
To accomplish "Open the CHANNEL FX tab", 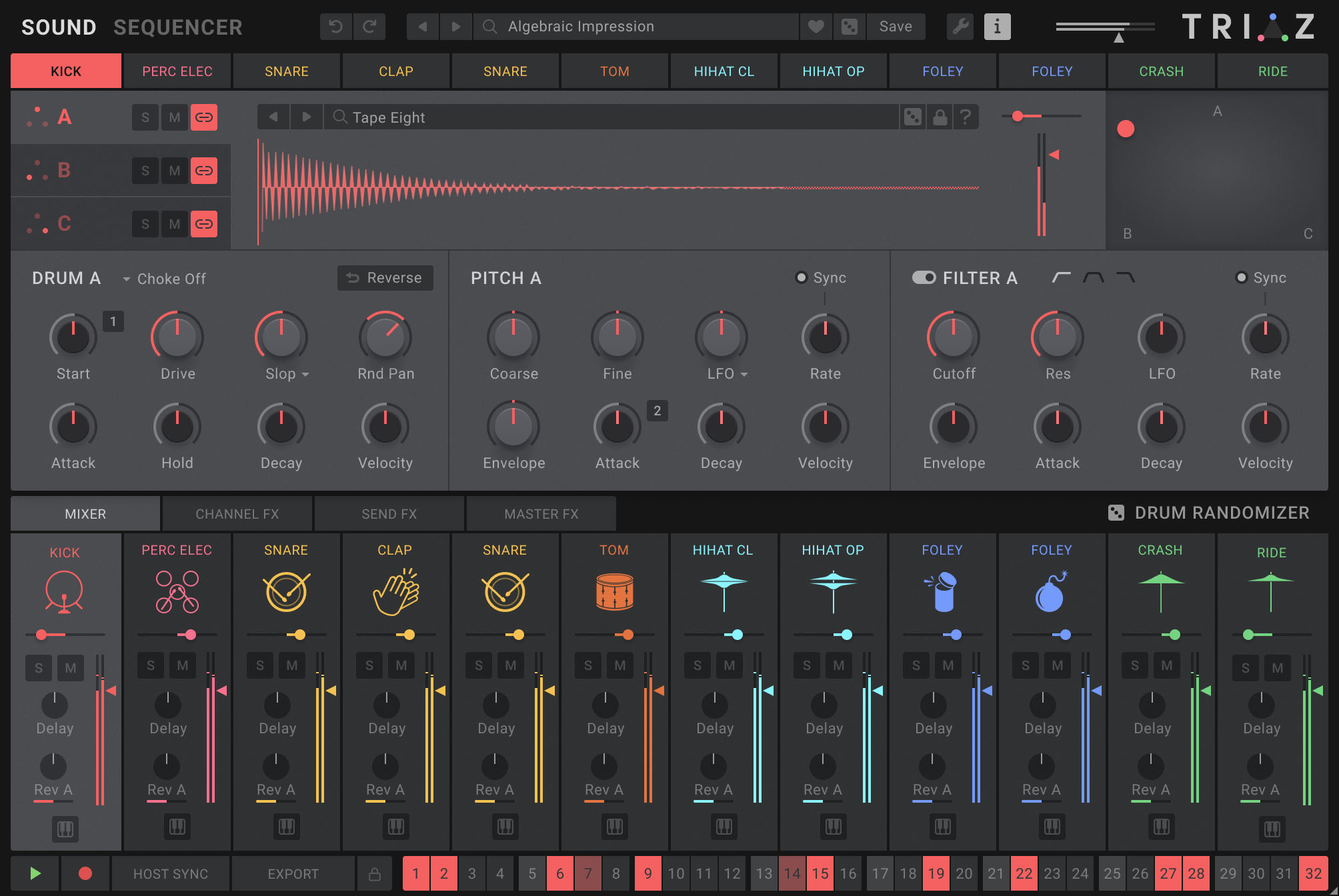I will [237, 513].
